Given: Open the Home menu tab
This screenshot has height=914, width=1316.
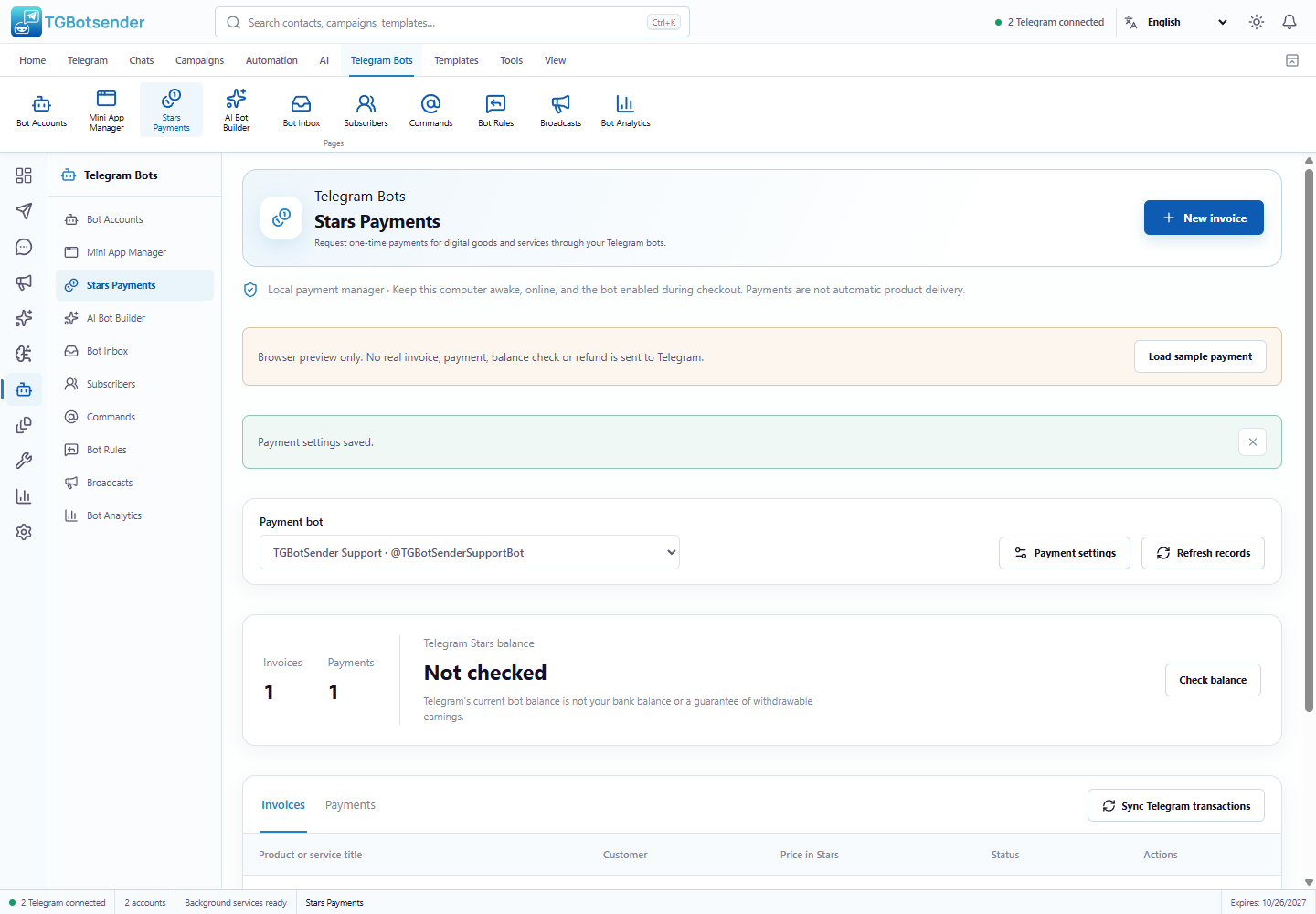Looking at the screenshot, I should pyautogui.click(x=32, y=60).
